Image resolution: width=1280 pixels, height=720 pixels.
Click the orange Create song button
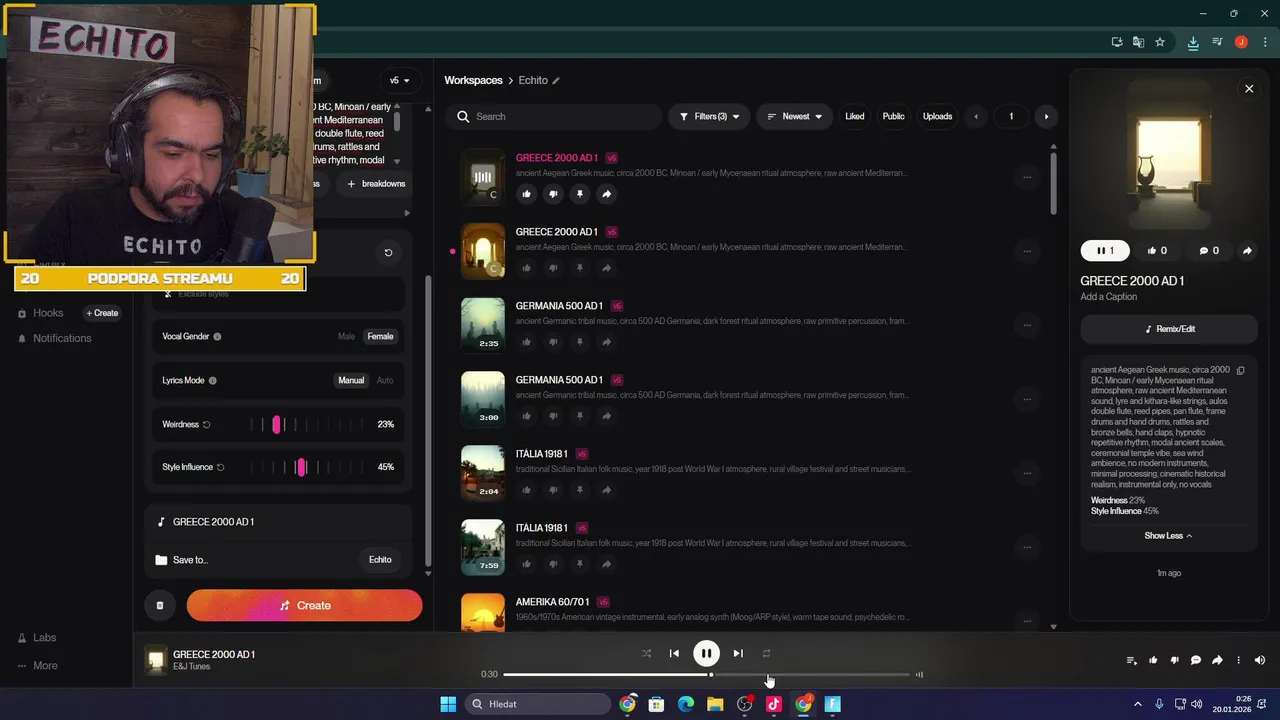click(x=304, y=605)
